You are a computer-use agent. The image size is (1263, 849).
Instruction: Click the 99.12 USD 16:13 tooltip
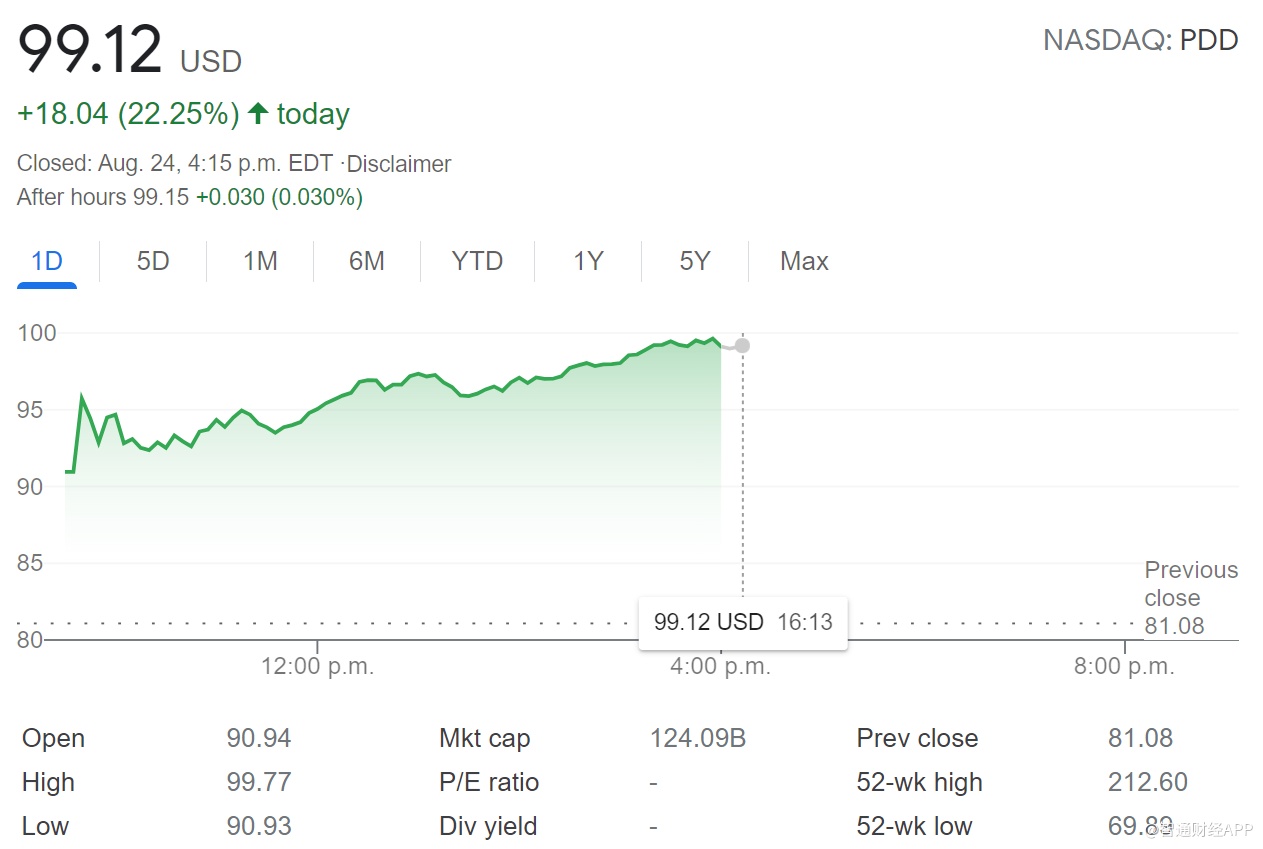click(743, 622)
